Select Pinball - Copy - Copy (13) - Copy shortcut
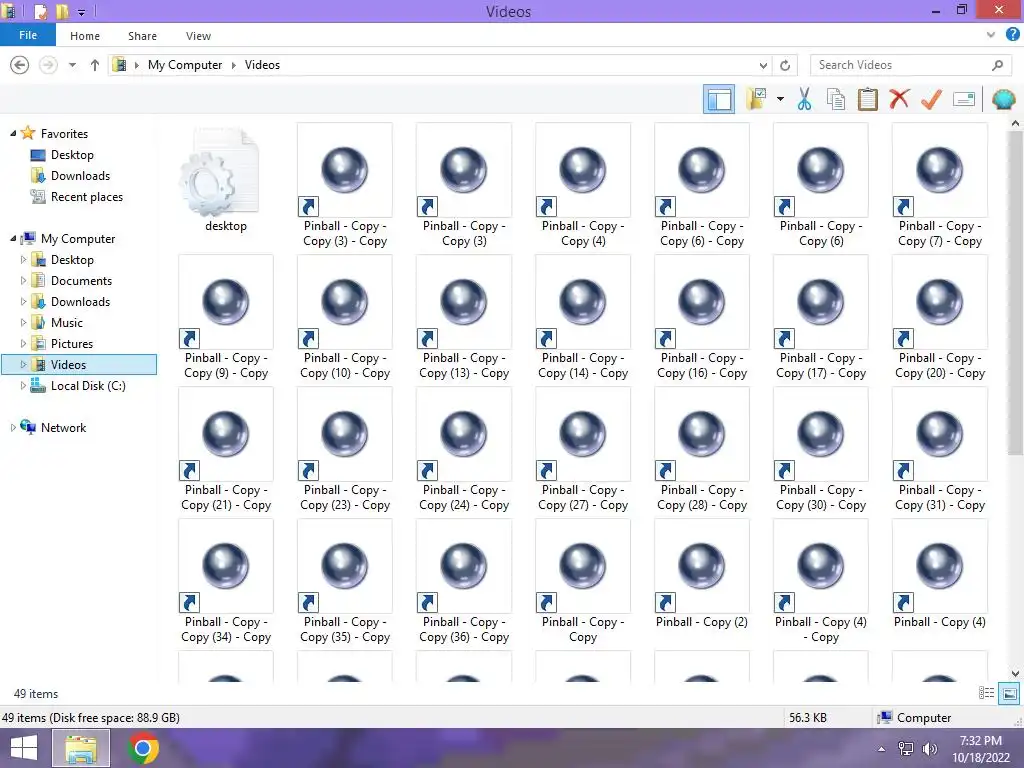The width and height of the screenshot is (1024, 768). [464, 318]
